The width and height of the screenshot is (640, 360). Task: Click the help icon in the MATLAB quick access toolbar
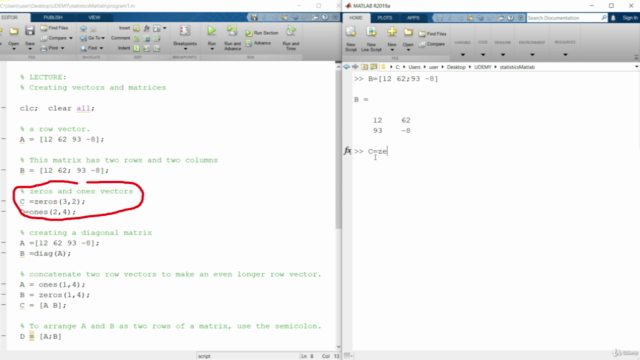point(510,18)
